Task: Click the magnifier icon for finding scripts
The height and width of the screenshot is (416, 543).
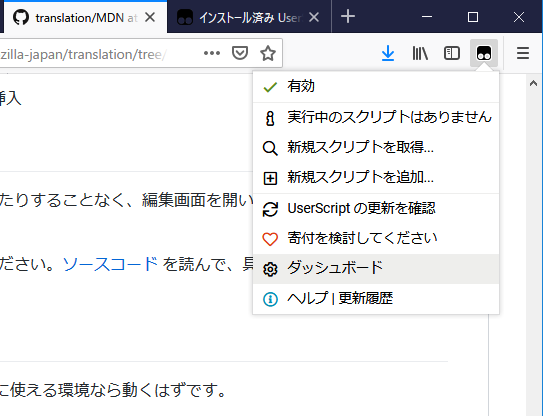Action: (270, 148)
